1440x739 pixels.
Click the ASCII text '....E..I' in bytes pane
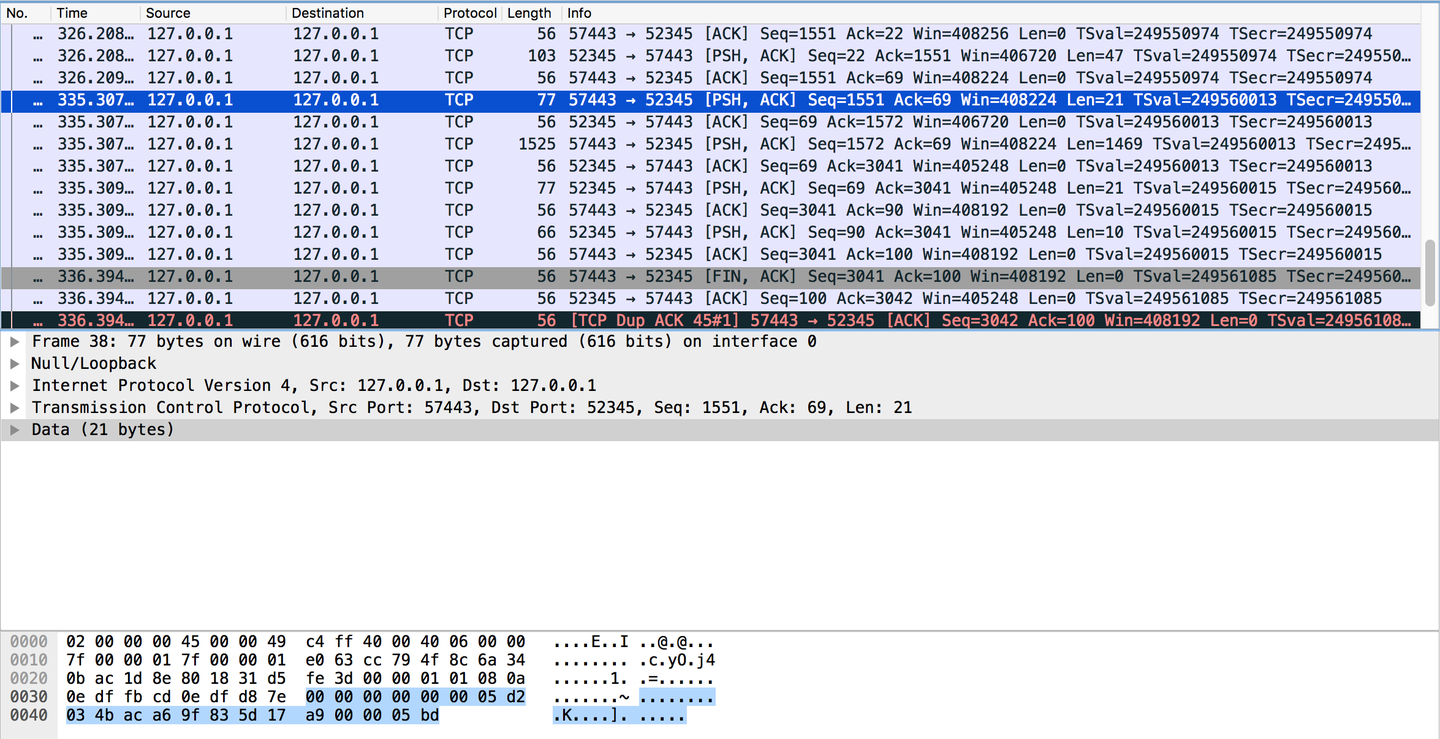coord(593,641)
